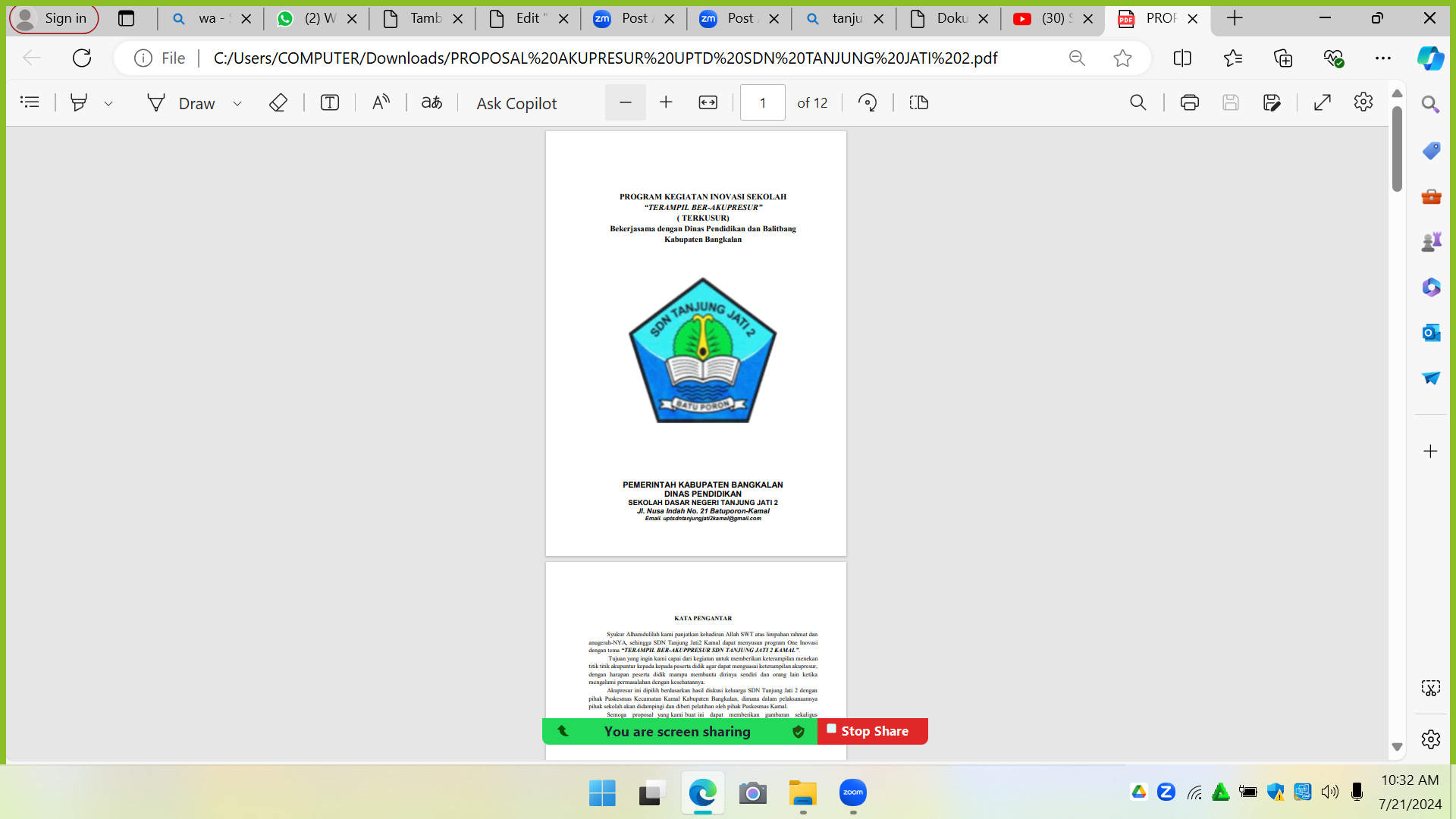Open the Tools briefcase in sidebar

1431,196
